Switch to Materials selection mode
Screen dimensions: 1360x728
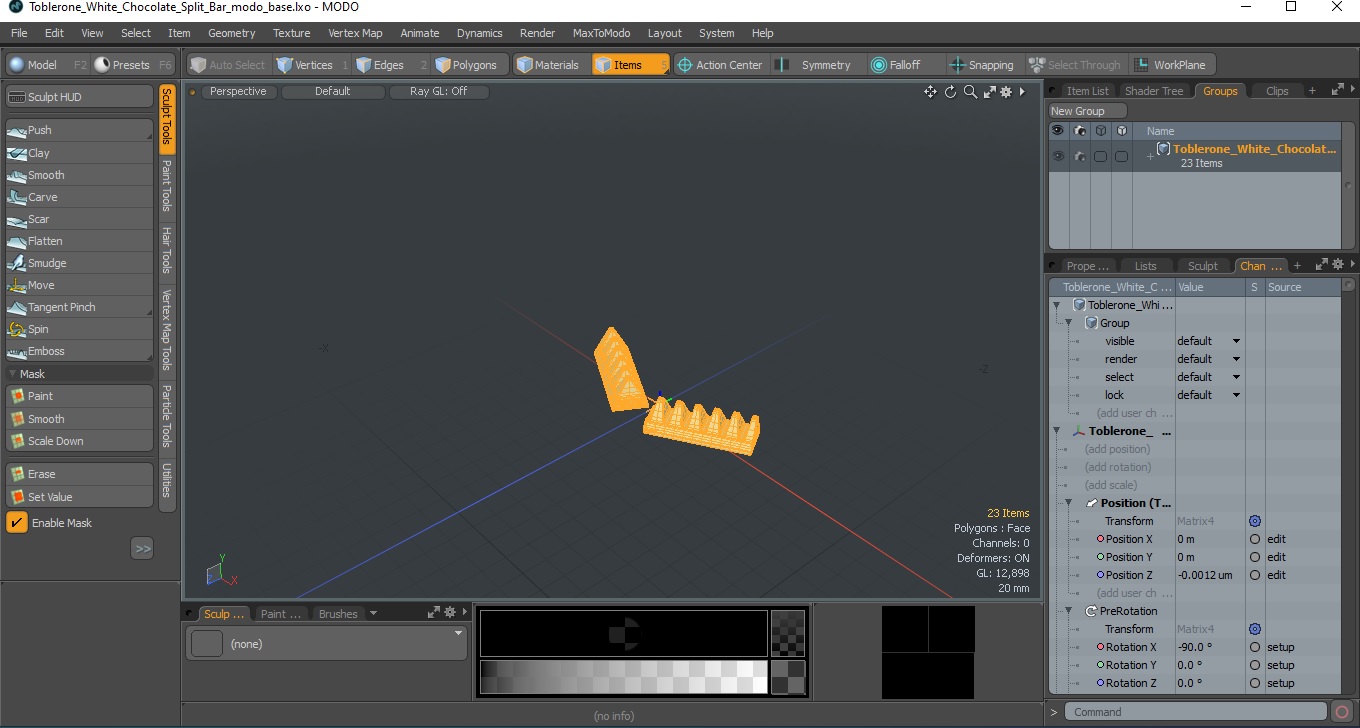tap(550, 65)
